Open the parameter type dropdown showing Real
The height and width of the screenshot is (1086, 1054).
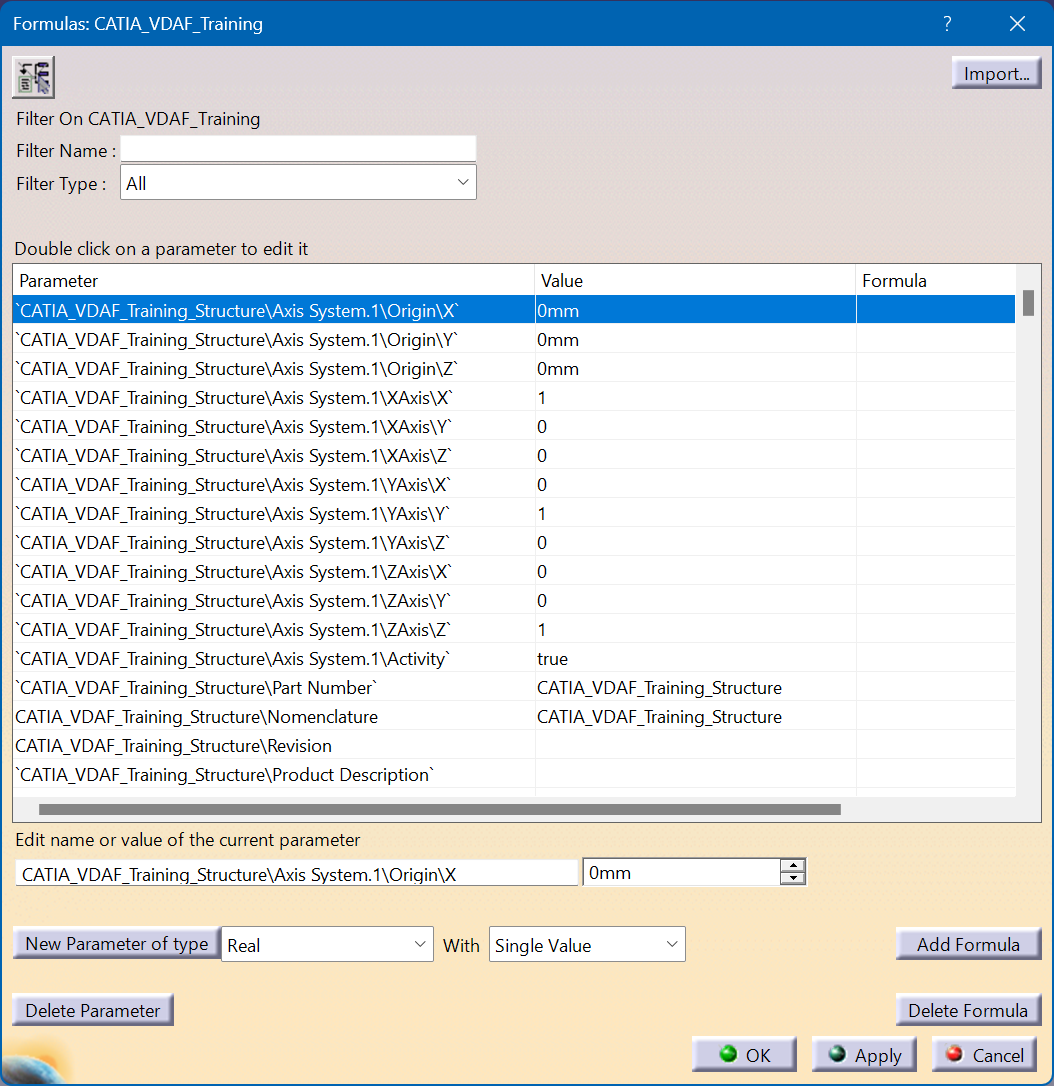[x=327, y=945]
